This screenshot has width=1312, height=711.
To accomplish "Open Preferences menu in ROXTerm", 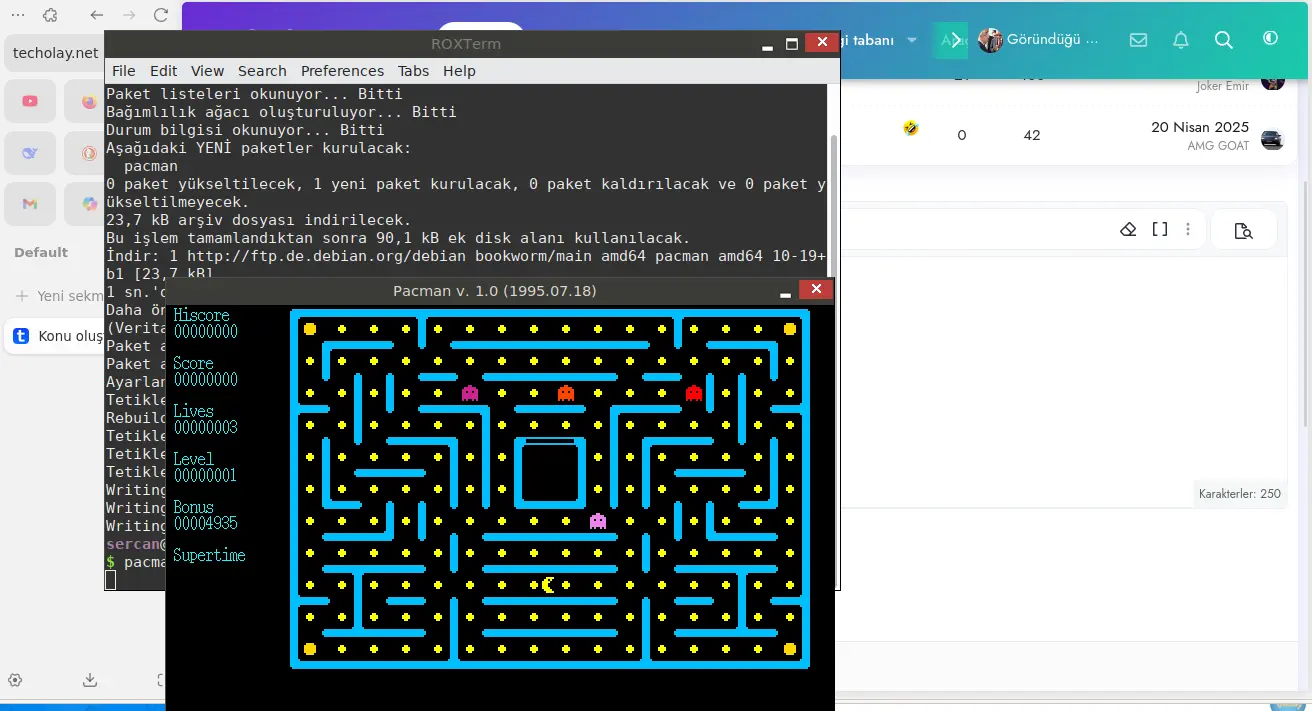I will (342, 71).
